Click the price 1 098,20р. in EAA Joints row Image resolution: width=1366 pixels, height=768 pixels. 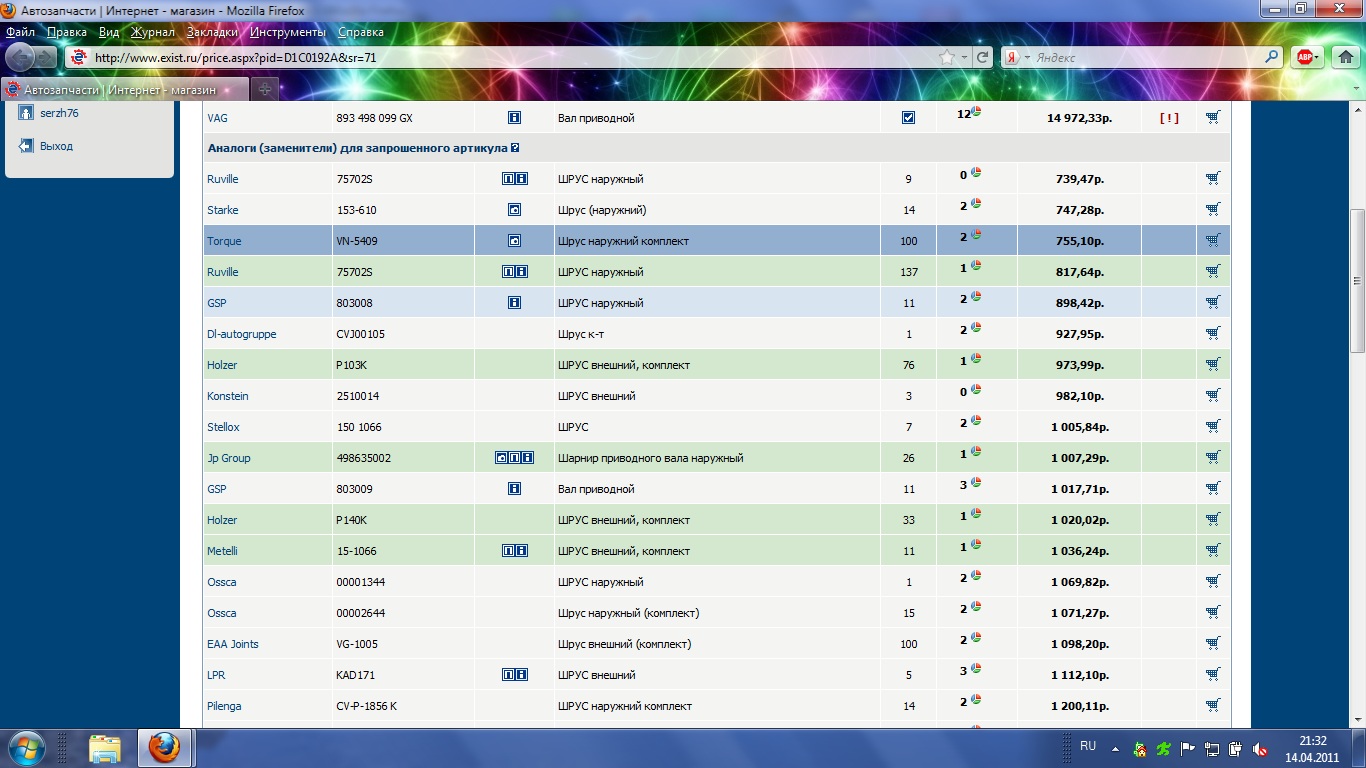(x=1080, y=644)
